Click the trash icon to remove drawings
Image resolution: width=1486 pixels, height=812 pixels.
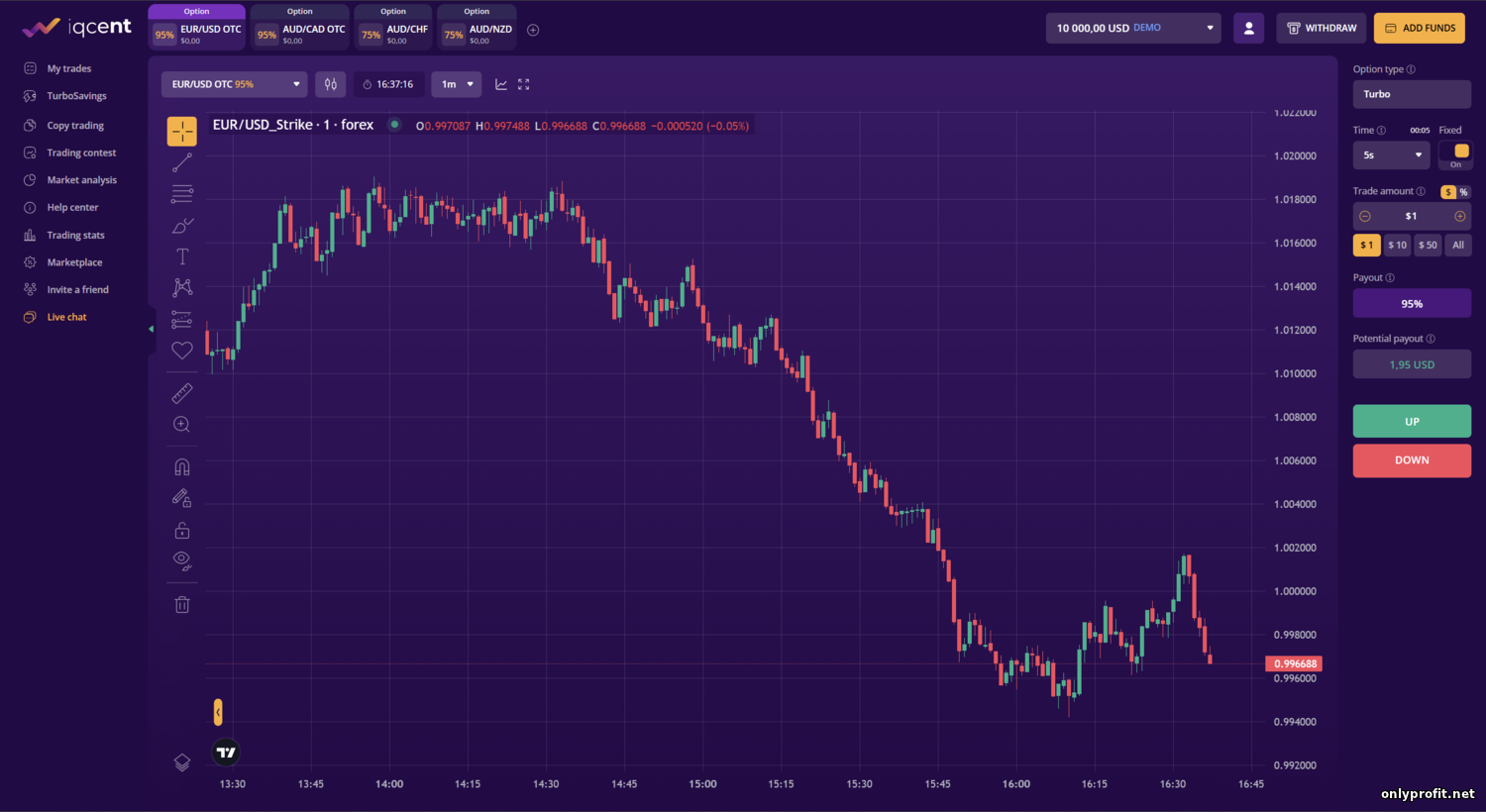click(182, 604)
